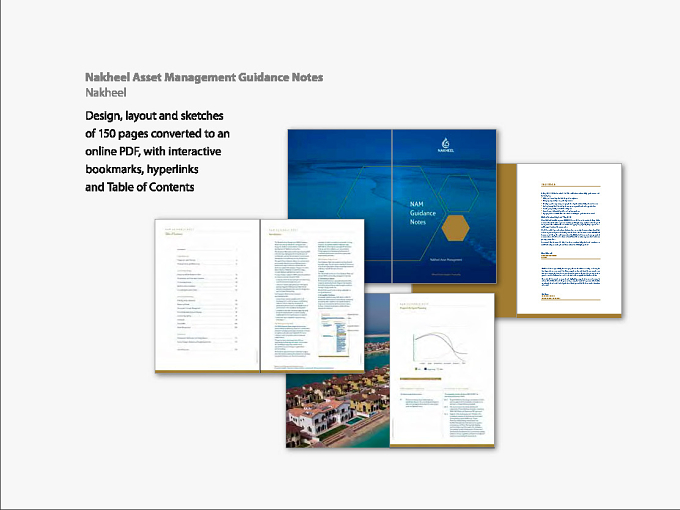This screenshot has width=680, height=510.
Task: Open the Table of Contents page spread
Action: (259, 296)
